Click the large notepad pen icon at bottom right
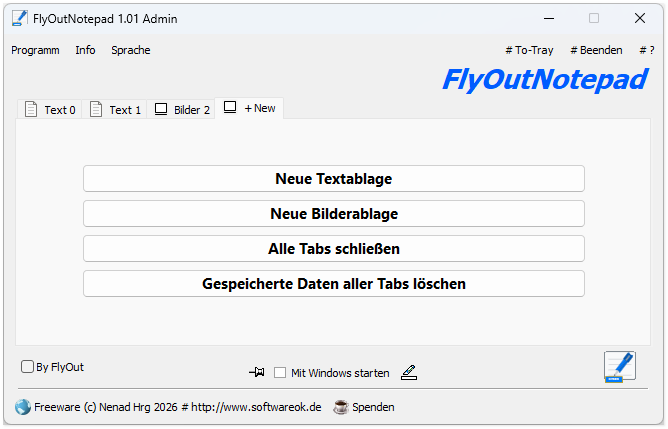 coord(620,366)
